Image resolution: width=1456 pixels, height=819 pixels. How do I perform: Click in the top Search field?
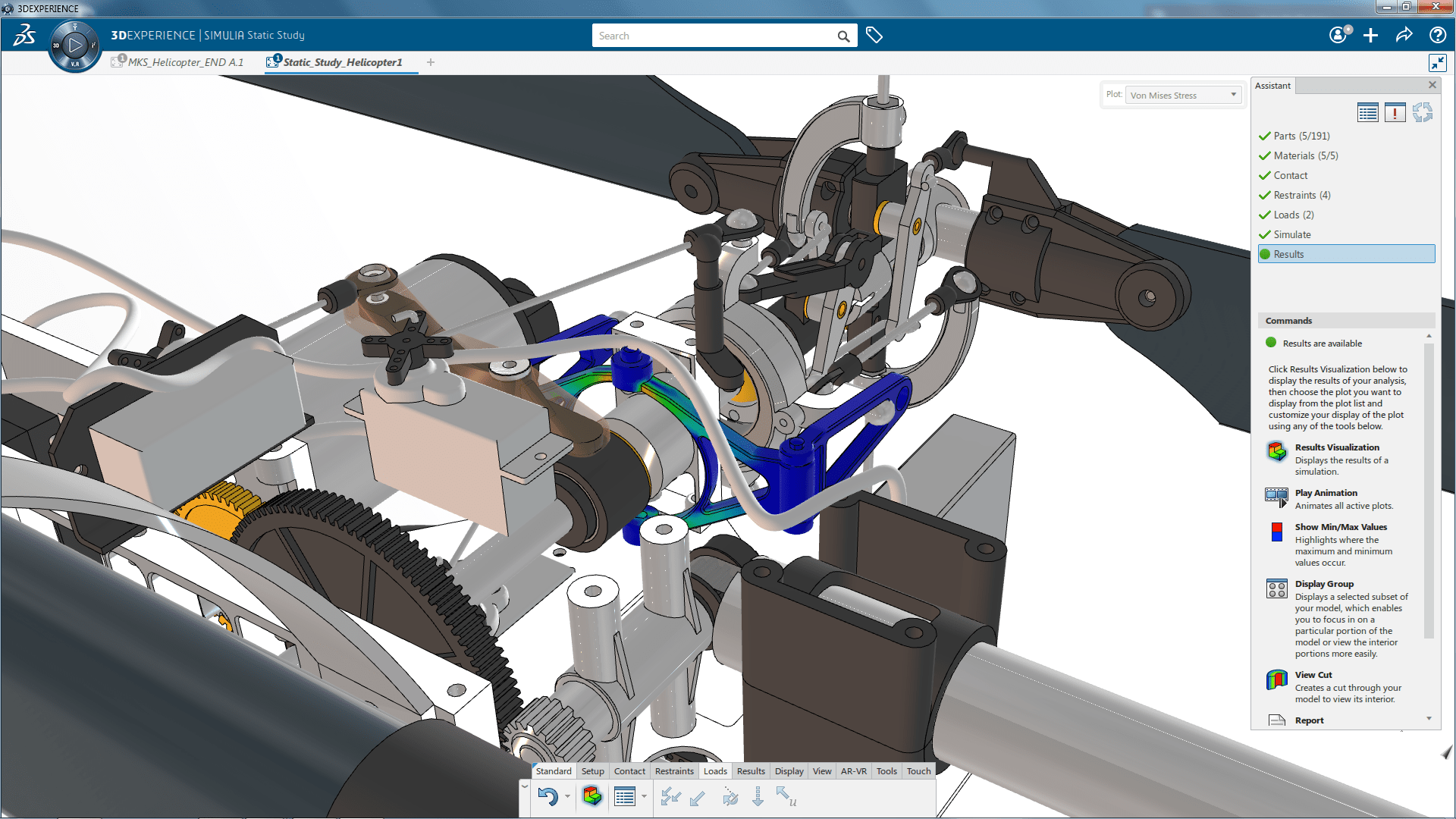point(713,36)
